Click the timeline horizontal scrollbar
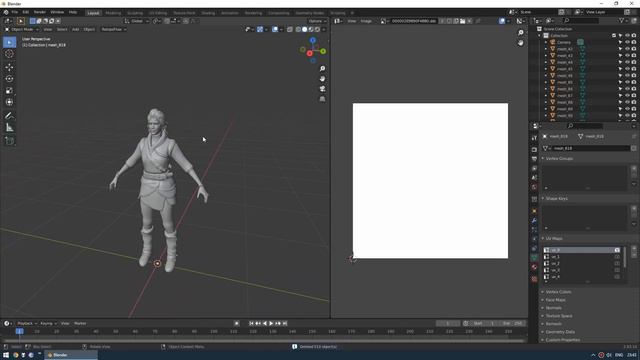 (x=263, y=340)
